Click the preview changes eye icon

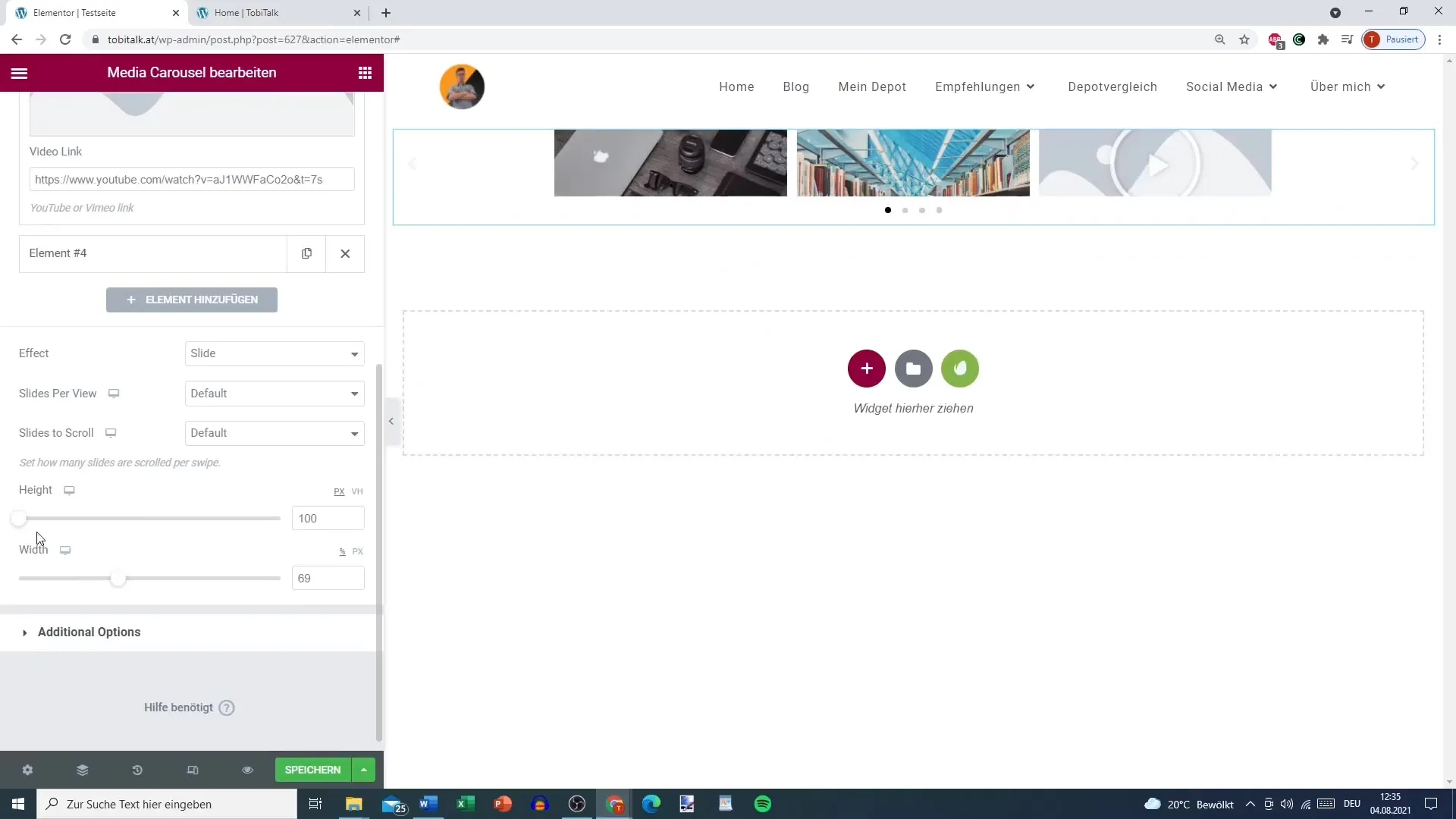click(247, 770)
